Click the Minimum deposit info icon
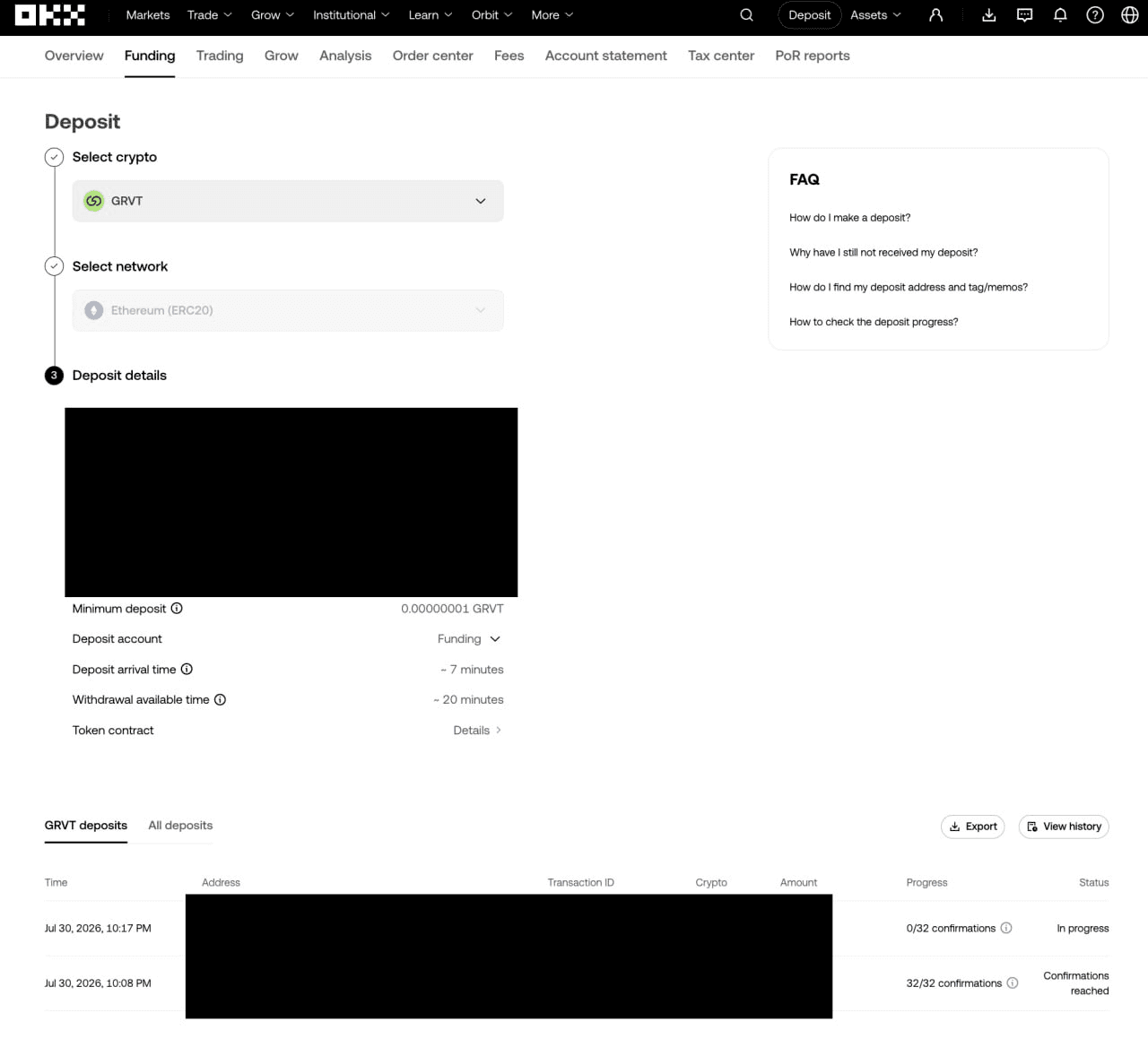Image resolution: width=1148 pixels, height=1039 pixels. [x=177, y=608]
